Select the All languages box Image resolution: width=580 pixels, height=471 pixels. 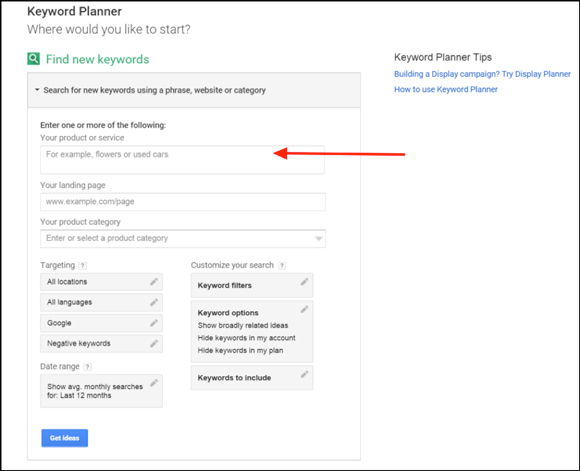click(x=101, y=302)
